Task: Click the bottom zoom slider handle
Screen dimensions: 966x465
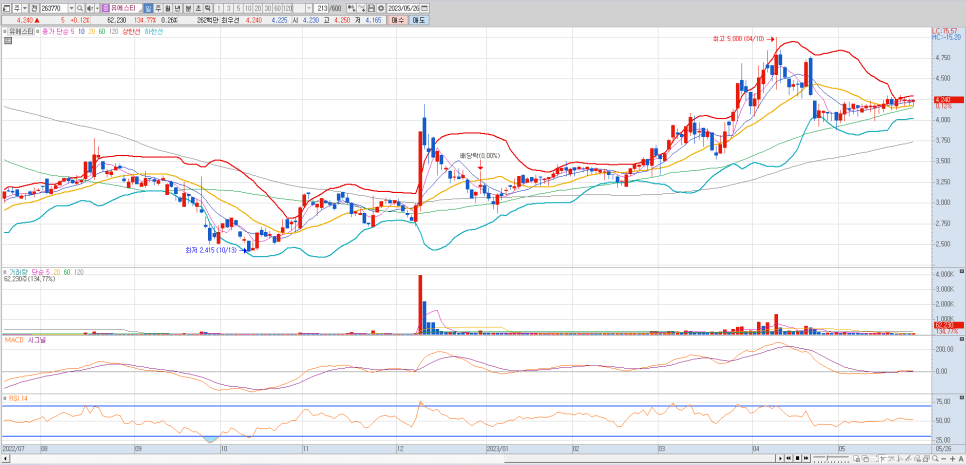Action: [x=827, y=458]
